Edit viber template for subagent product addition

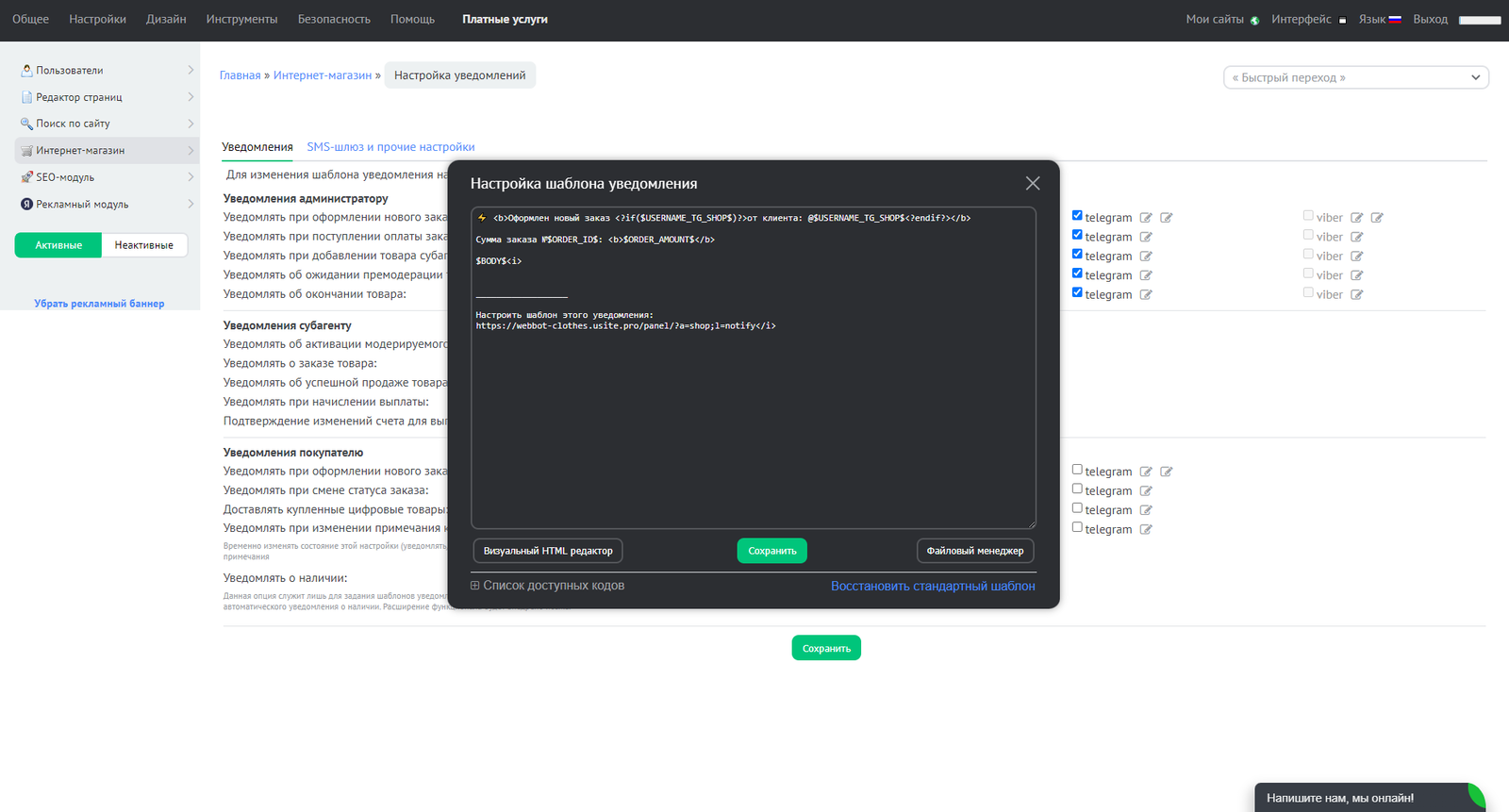click(1356, 257)
